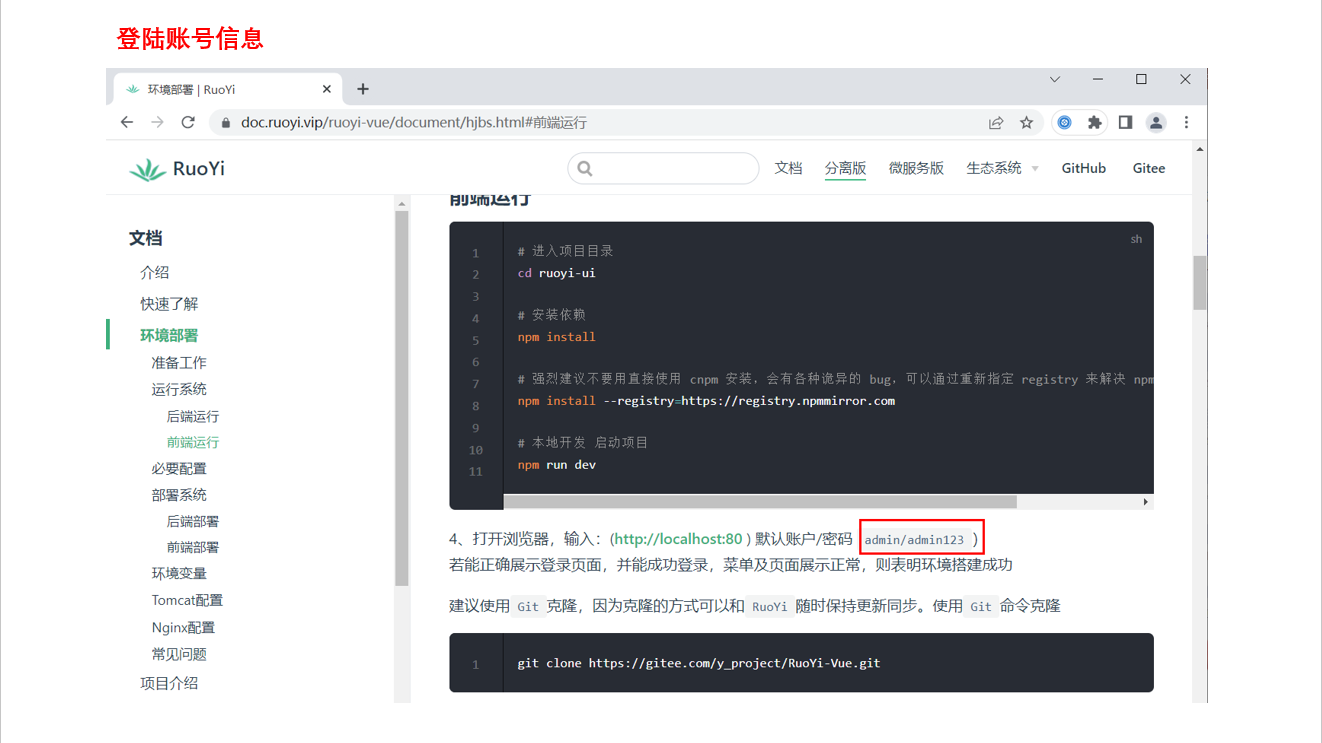Go to 部署系统 section
The width and height of the screenshot is (1322, 743).
tap(179, 495)
